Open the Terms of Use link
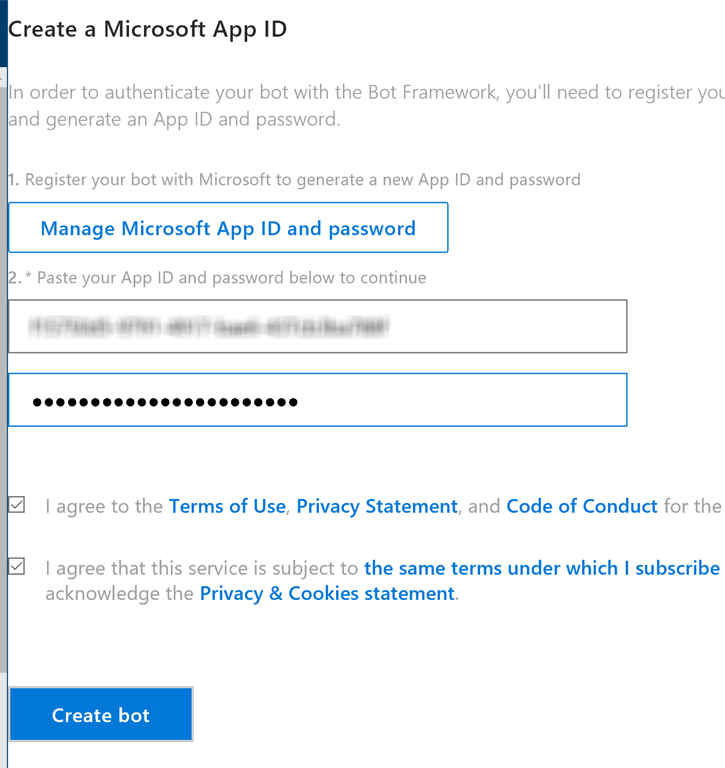The image size is (725, 768). click(x=227, y=506)
